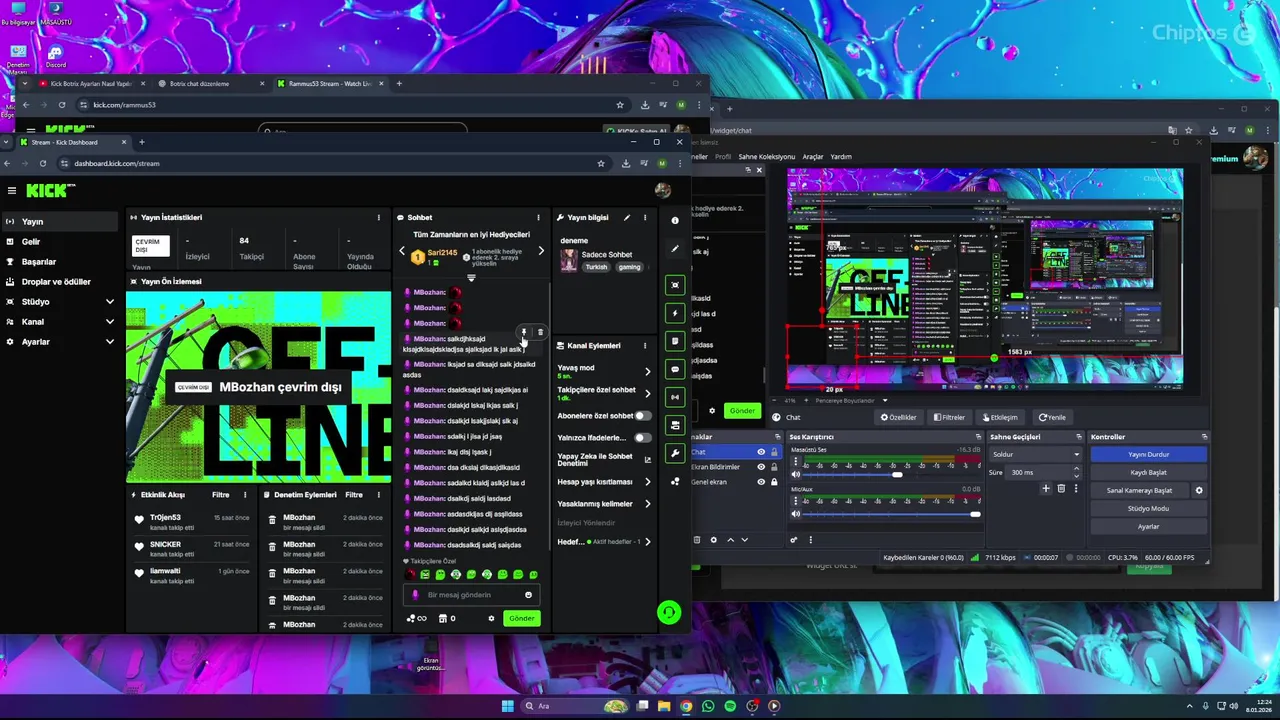The width and height of the screenshot is (1280, 720).
Task: Toggle the stream preview widget icon in Kick toolbar
Action: pyautogui.click(x=675, y=285)
